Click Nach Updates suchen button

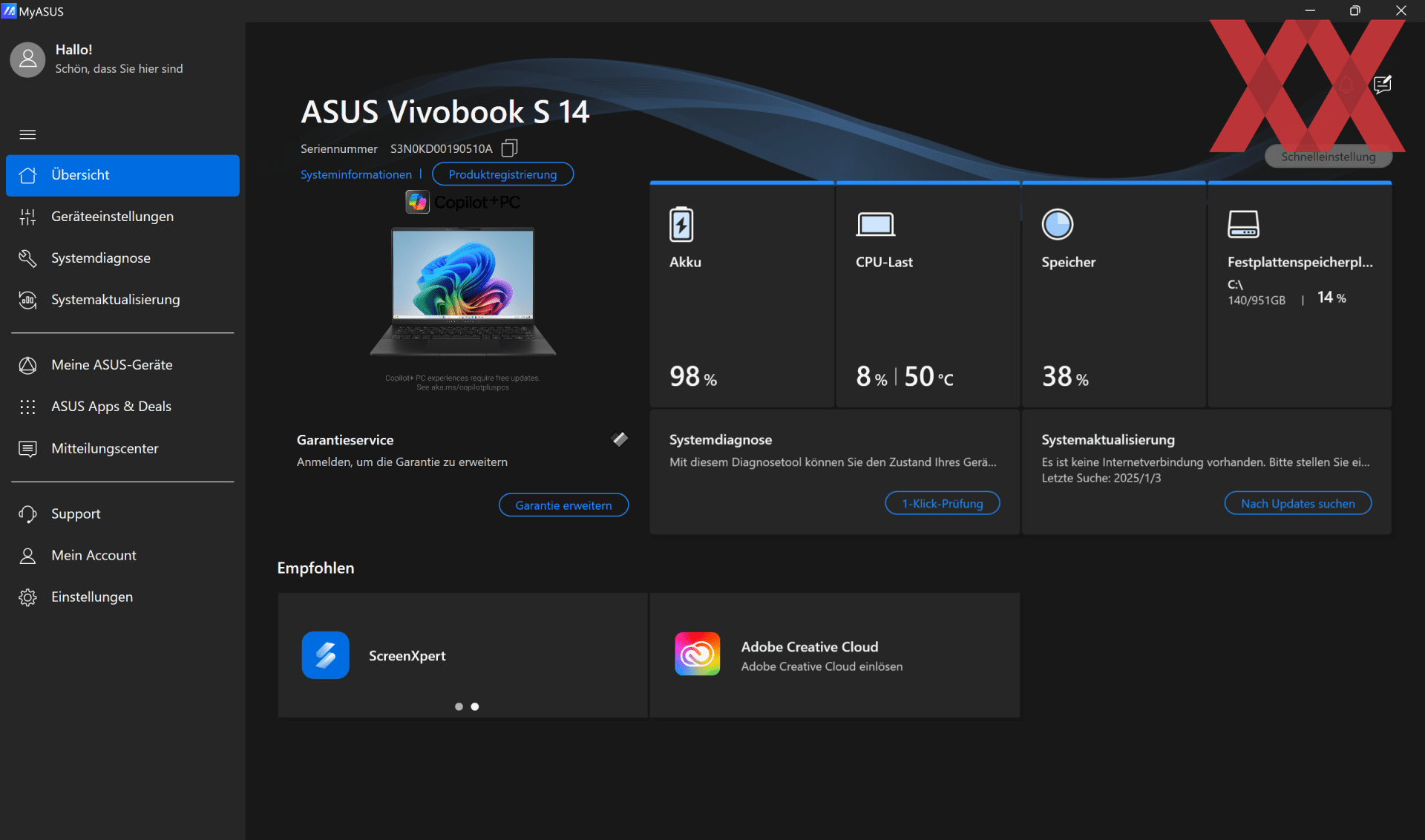tap(1297, 504)
